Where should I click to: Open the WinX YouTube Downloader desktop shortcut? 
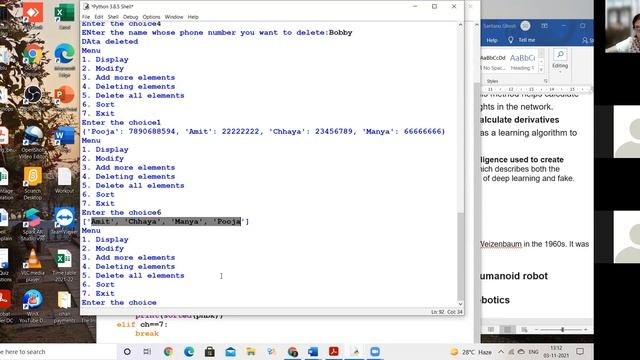pyautogui.click(x=33, y=306)
